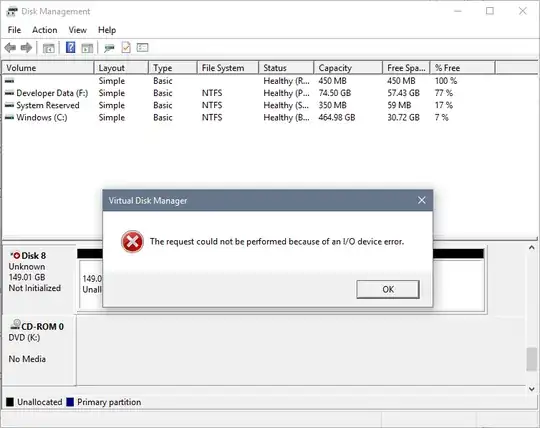Click the Windows (C:) volume icon
This screenshot has height=428, width=540.
[x=10, y=117]
